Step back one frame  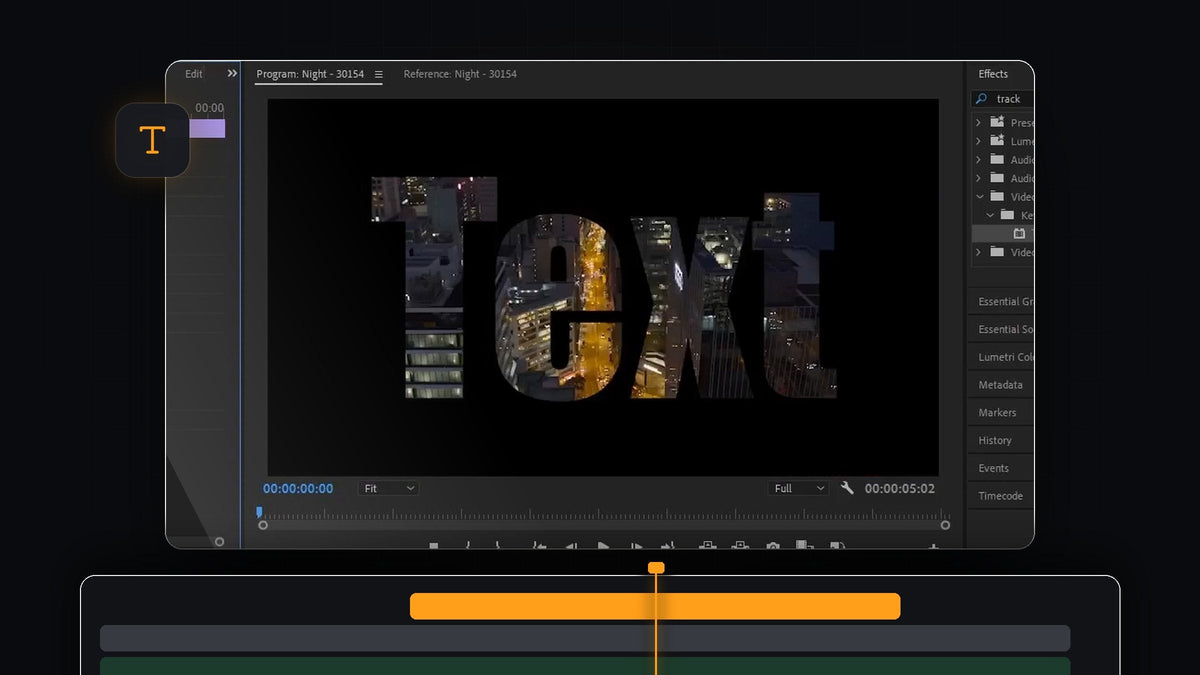click(571, 546)
